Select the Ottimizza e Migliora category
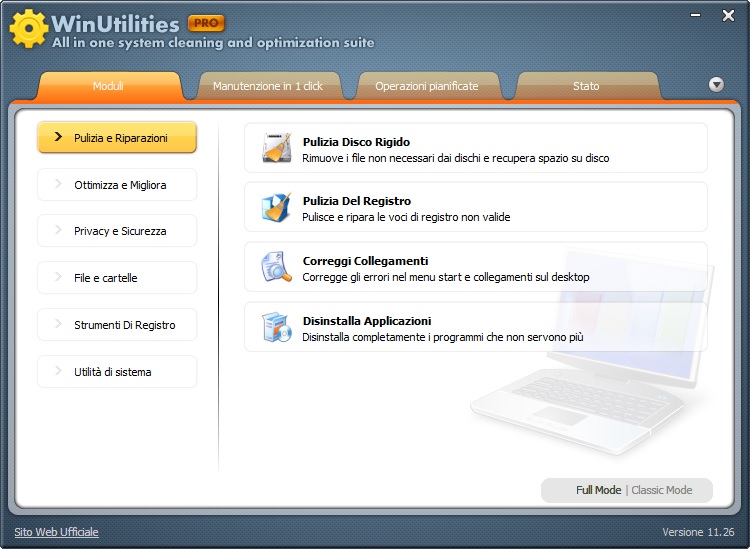This screenshot has height=549, width=750. [117, 185]
